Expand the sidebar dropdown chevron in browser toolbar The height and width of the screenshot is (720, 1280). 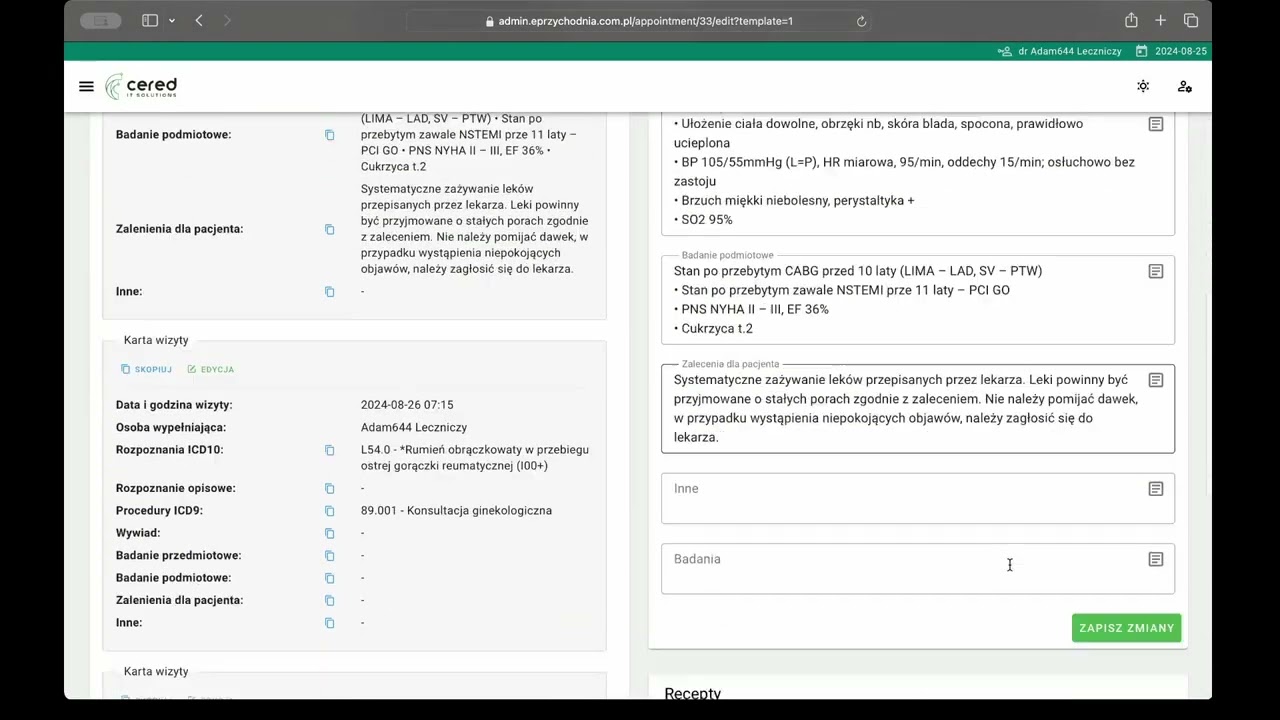tap(172, 21)
